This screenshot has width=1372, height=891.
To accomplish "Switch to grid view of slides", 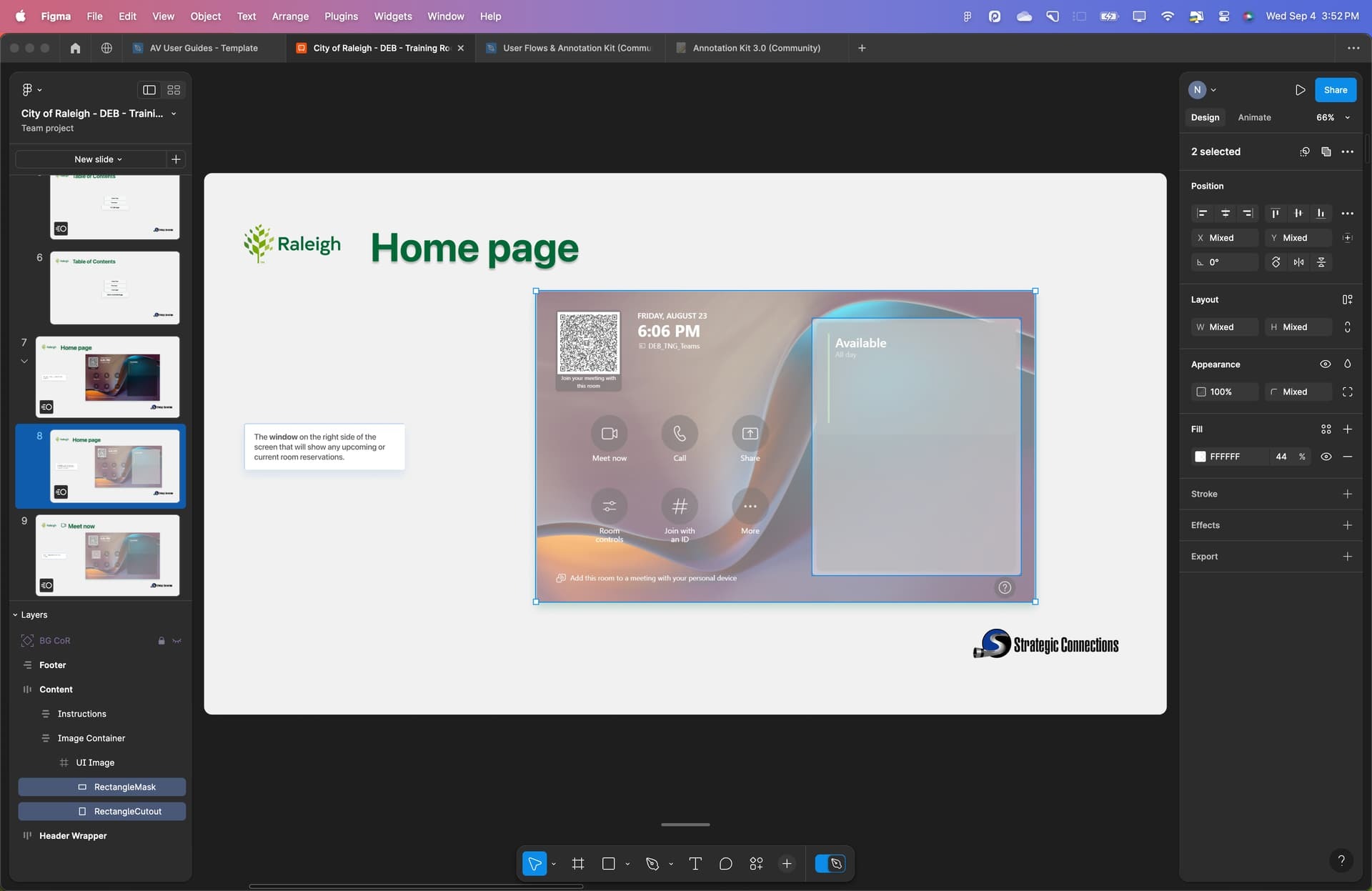I will point(174,90).
